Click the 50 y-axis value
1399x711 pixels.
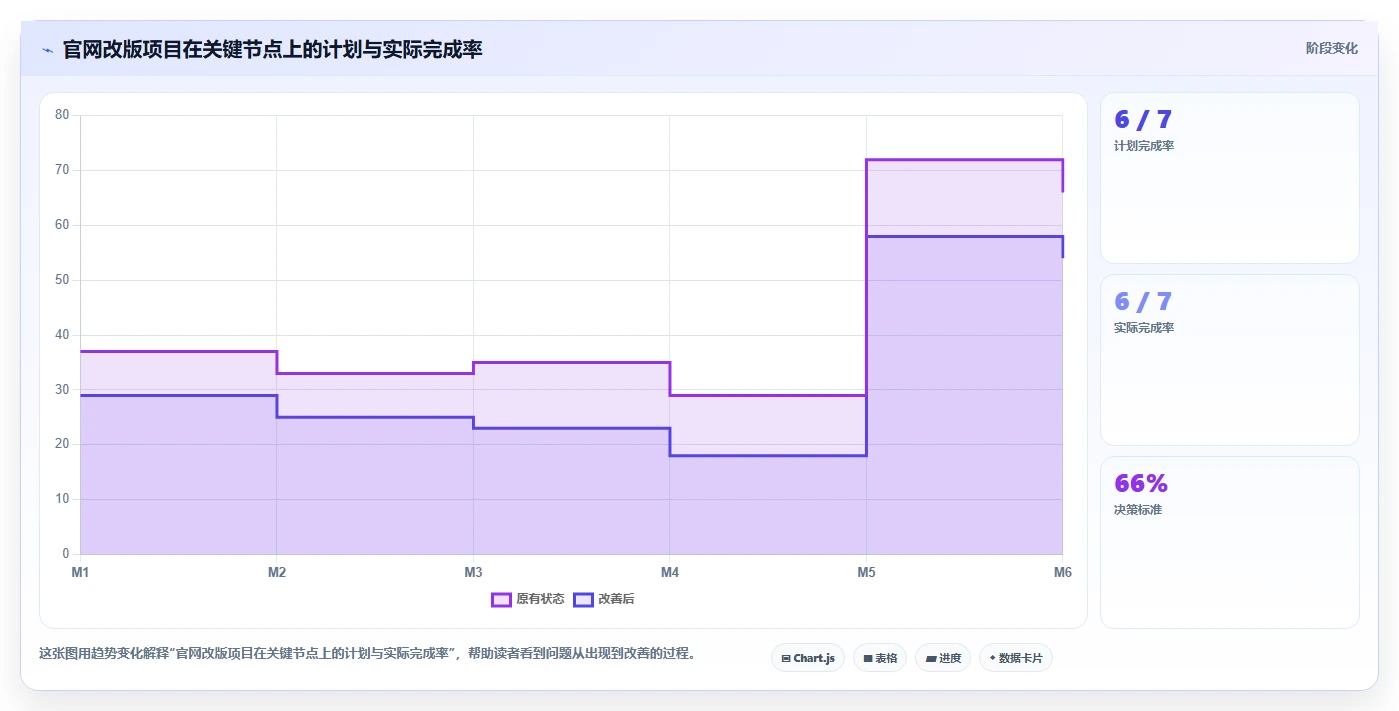(62, 280)
